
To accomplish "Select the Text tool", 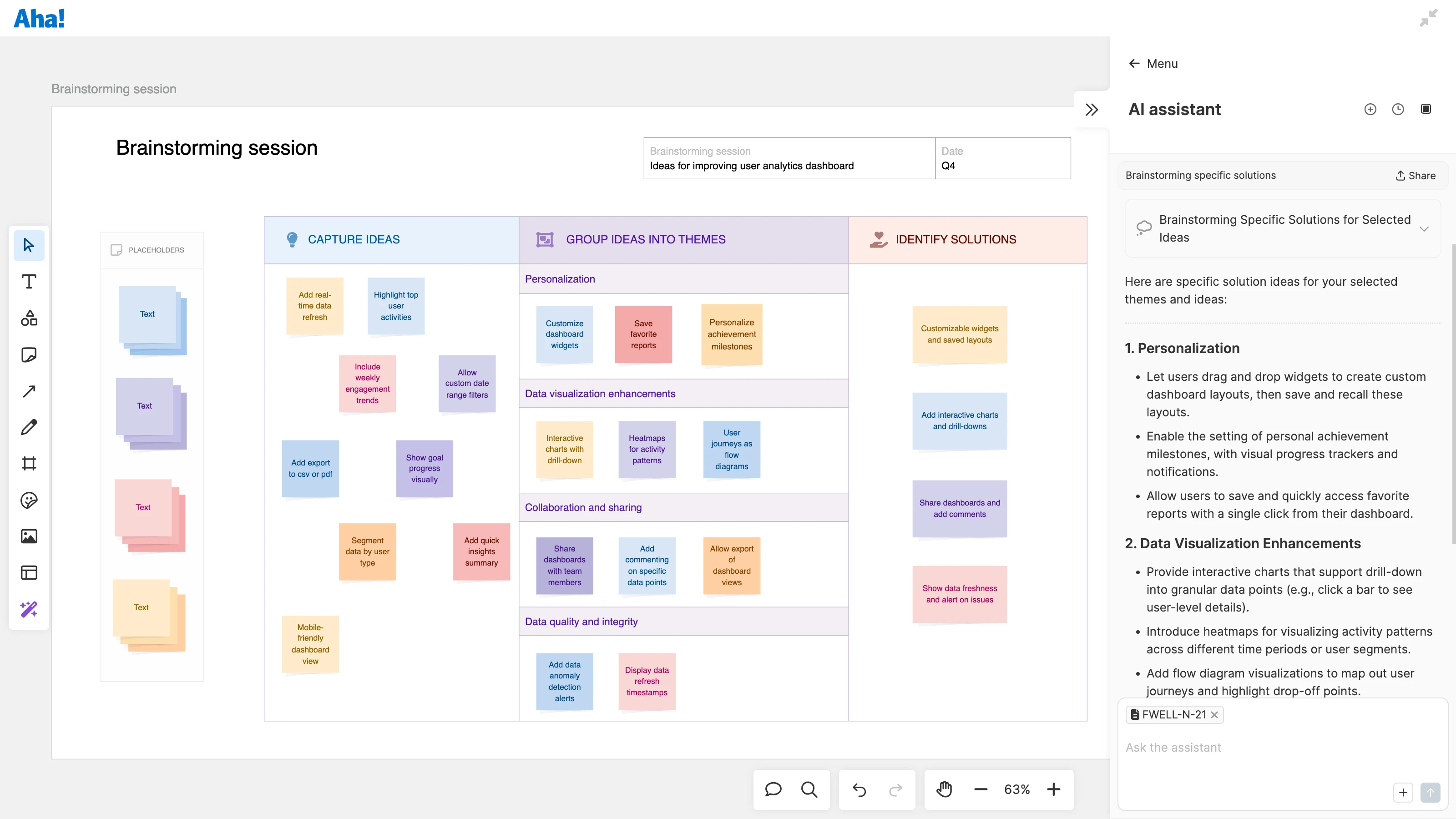I will click(x=29, y=282).
